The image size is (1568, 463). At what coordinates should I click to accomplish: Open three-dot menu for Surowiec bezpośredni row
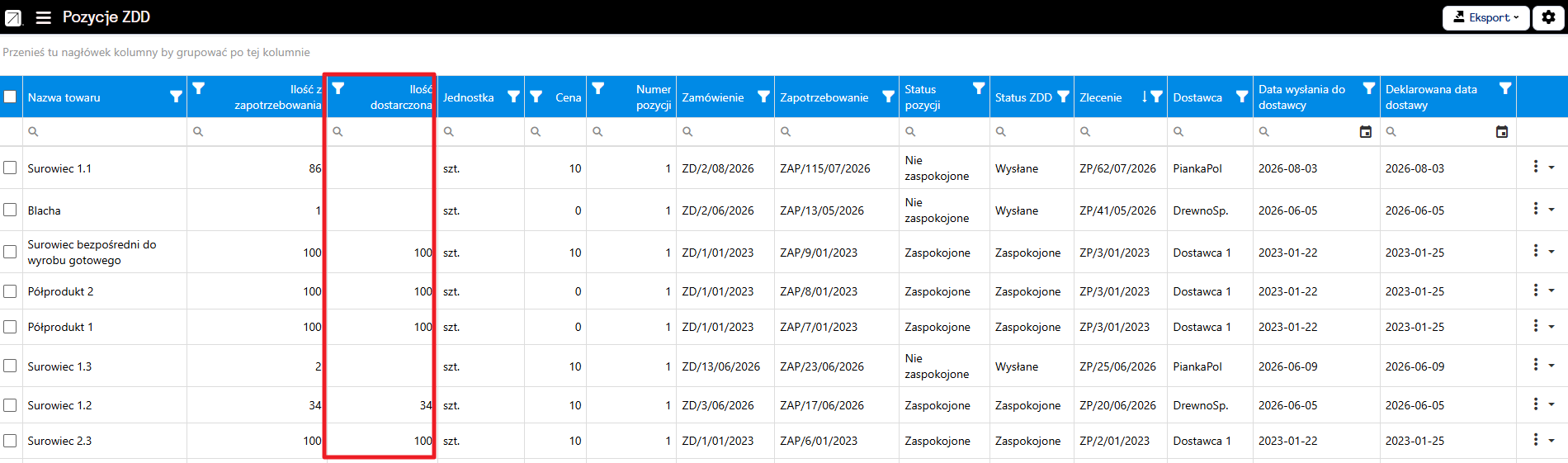pyautogui.click(x=1535, y=250)
